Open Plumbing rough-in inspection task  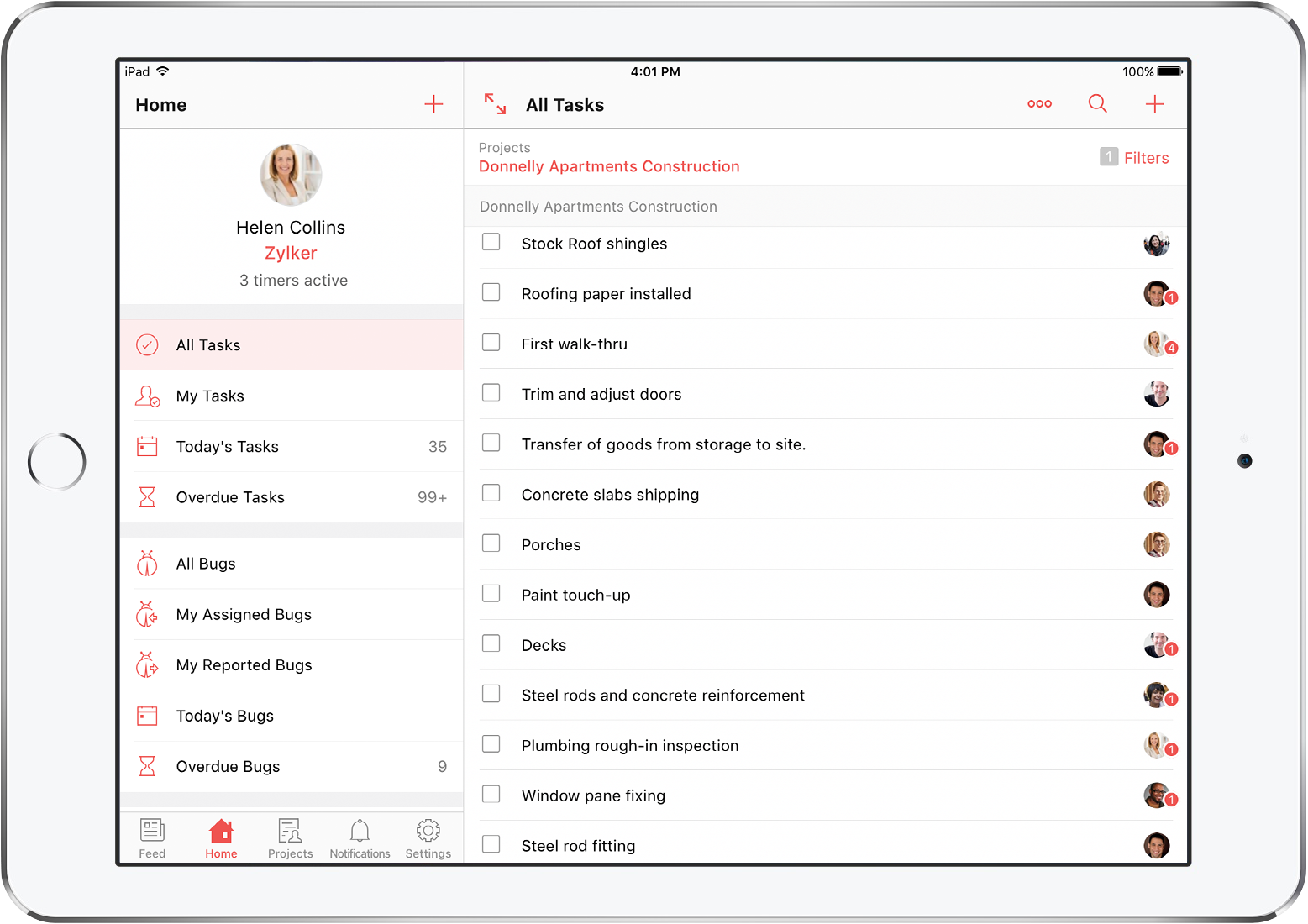click(630, 746)
